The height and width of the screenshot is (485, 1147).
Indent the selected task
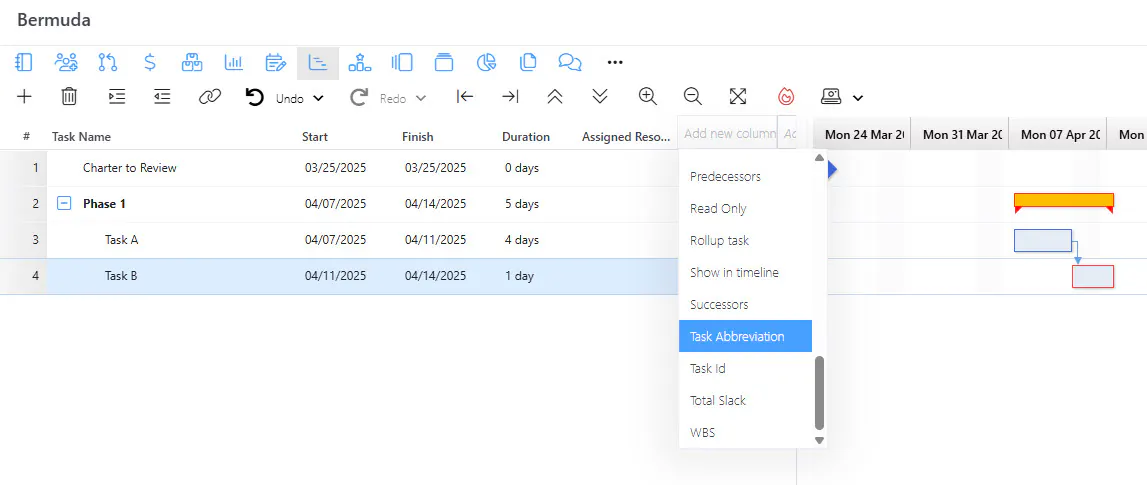(116, 97)
